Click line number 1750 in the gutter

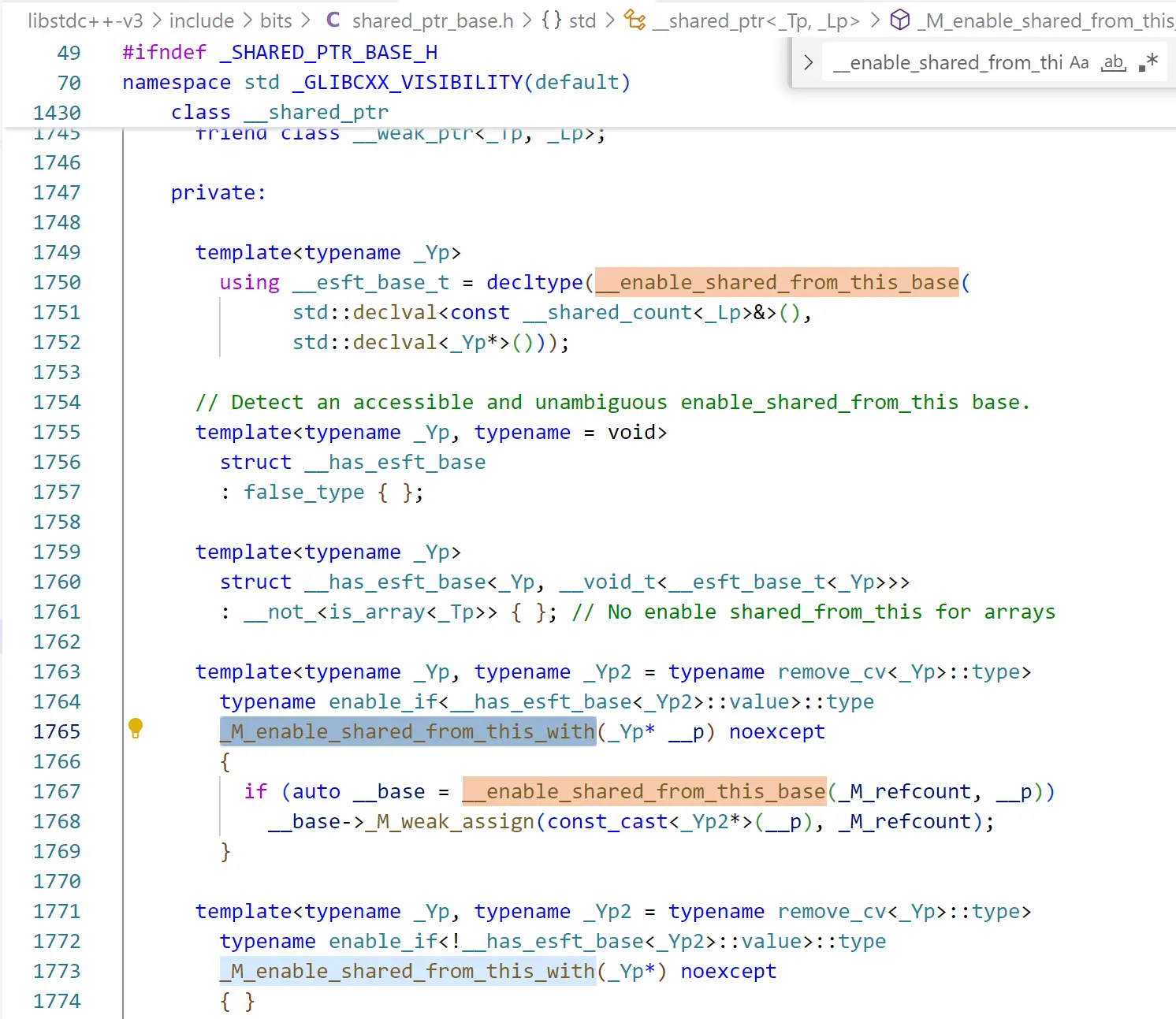click(57, 283)
